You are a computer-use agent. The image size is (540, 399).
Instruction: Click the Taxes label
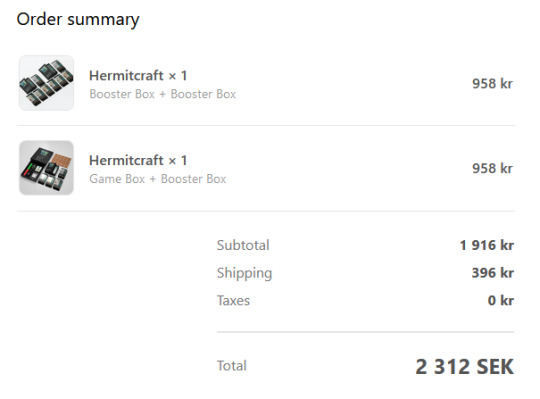233,301
